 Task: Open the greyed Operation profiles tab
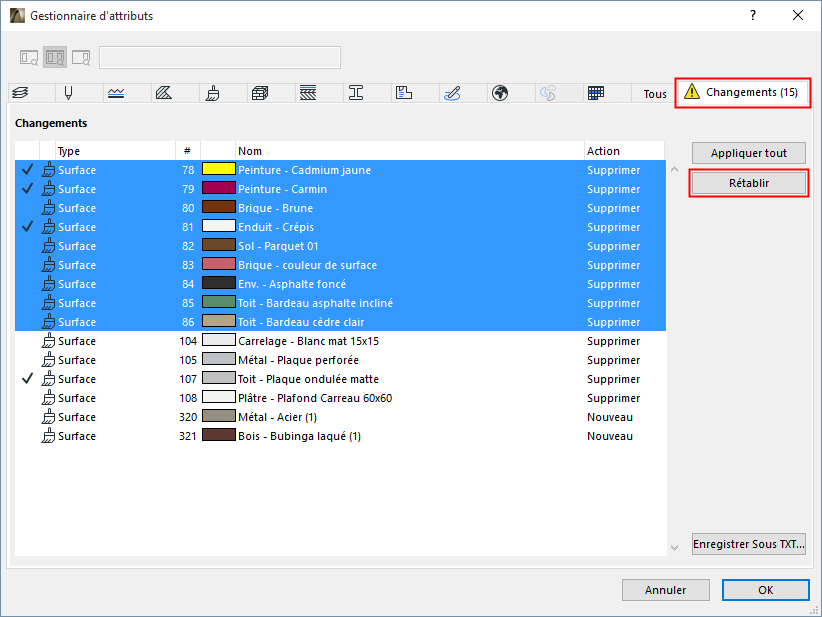click(548, 93)
